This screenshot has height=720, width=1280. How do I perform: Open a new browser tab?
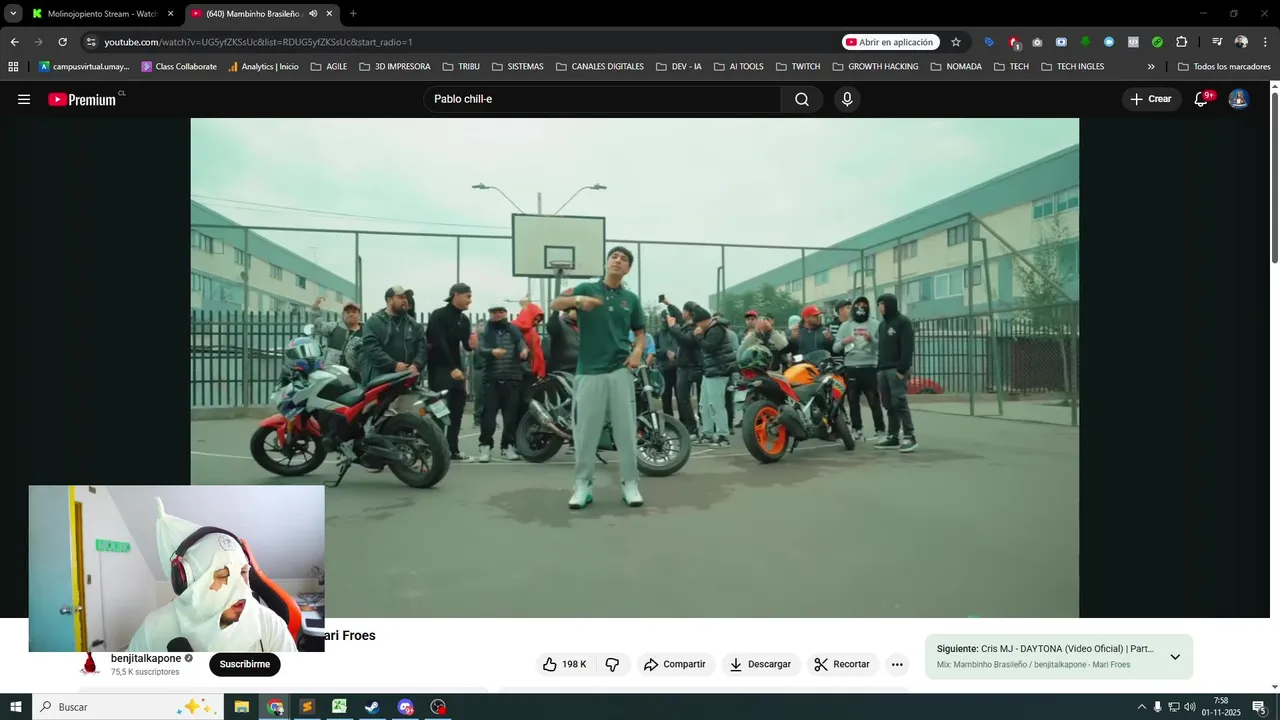coord(353,14)
